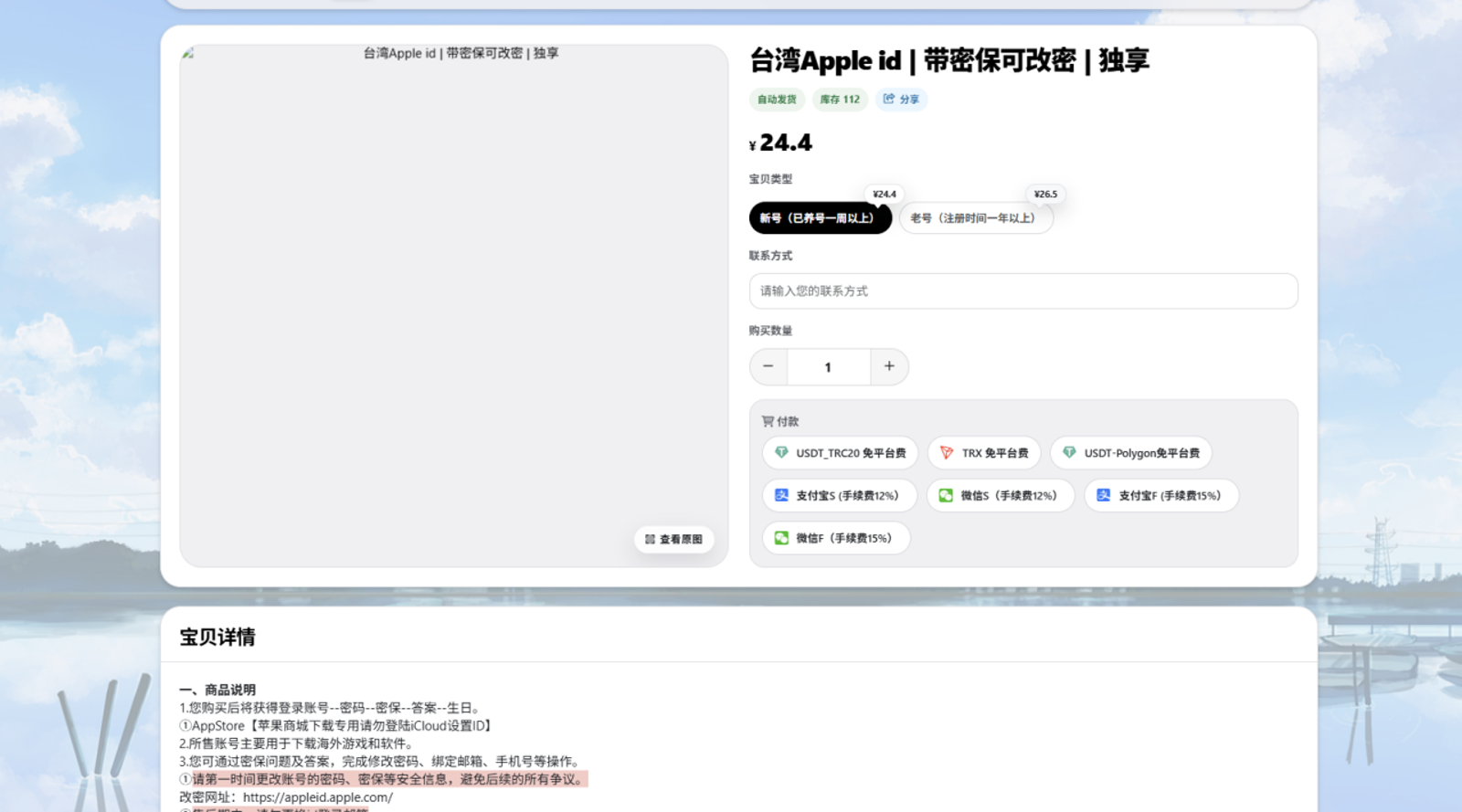This screenshot has width=1462, height=812.
Task: Pay with 微信S (手续费12%)
Action: tap(1001, 495)
